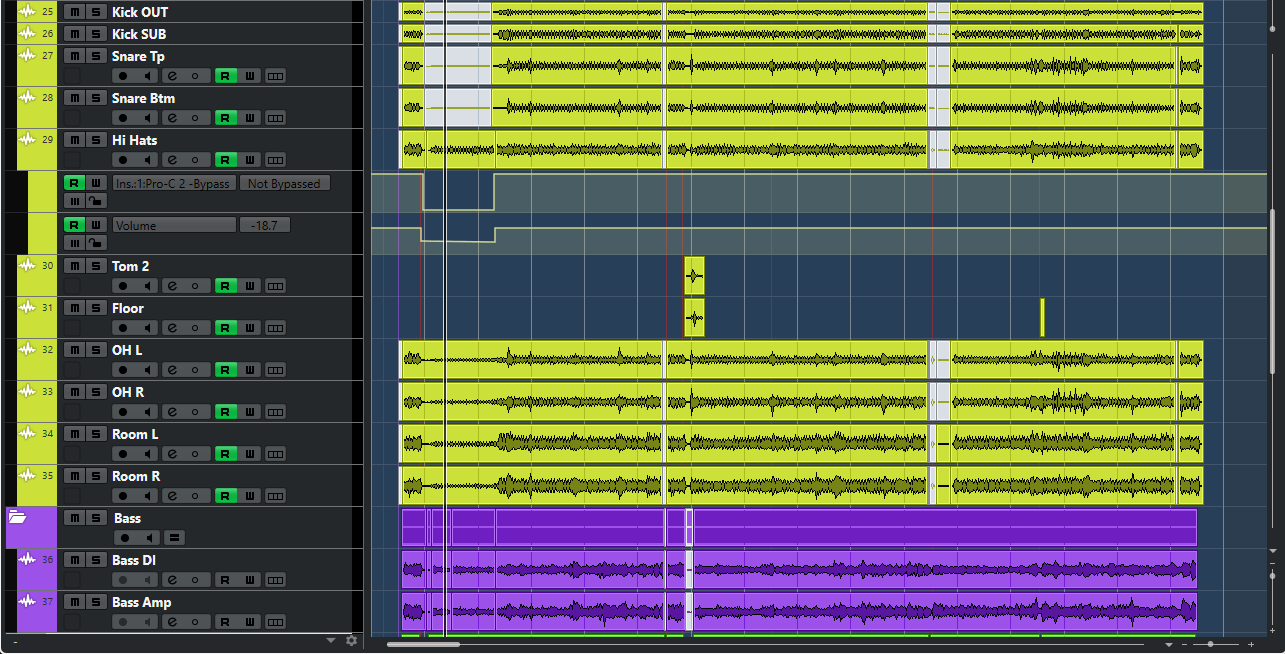Lock the Volume automation lane
The width and height of the screenshot is (1285, 654).
(95, 243)
